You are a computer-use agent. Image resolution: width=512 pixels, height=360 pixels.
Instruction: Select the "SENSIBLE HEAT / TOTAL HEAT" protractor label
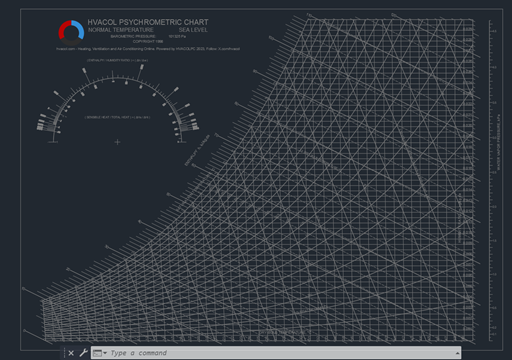(117, 117)
